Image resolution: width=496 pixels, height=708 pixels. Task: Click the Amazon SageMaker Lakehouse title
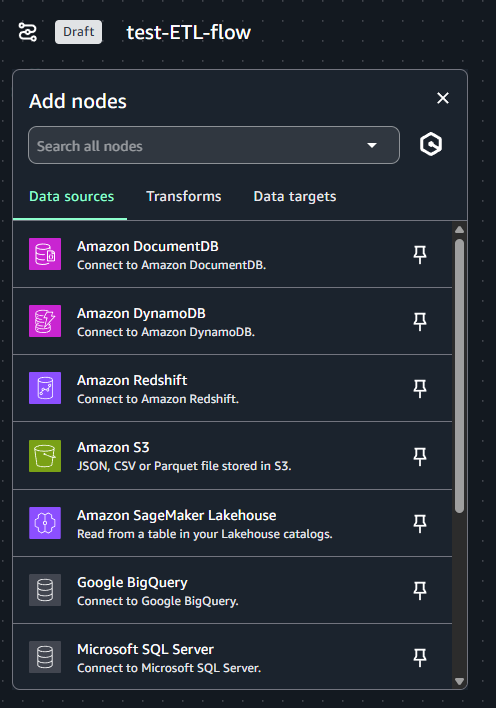point(177,515)
